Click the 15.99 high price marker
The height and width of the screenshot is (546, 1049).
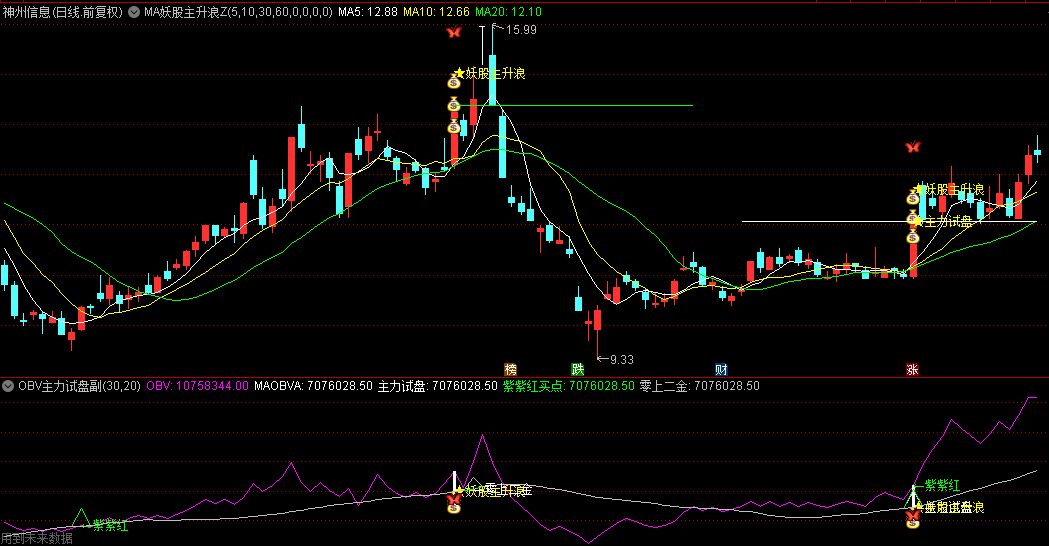tap(521, 30)
